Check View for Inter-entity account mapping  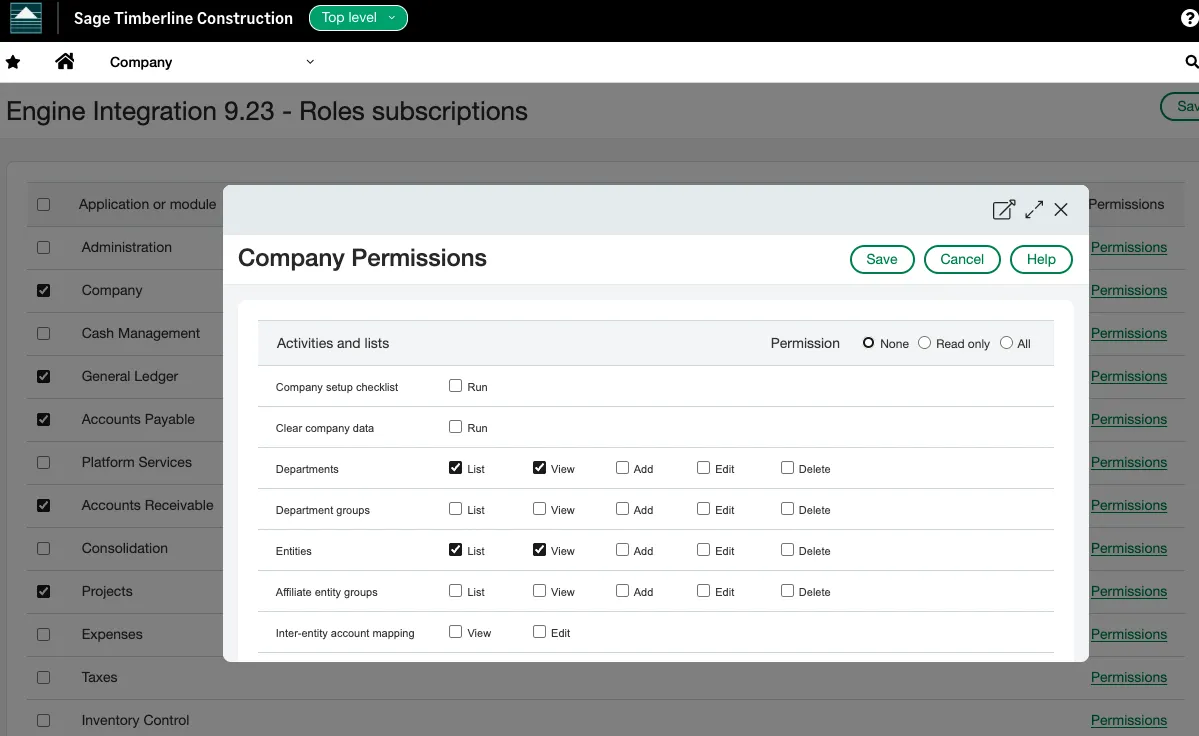click(456, 631)
